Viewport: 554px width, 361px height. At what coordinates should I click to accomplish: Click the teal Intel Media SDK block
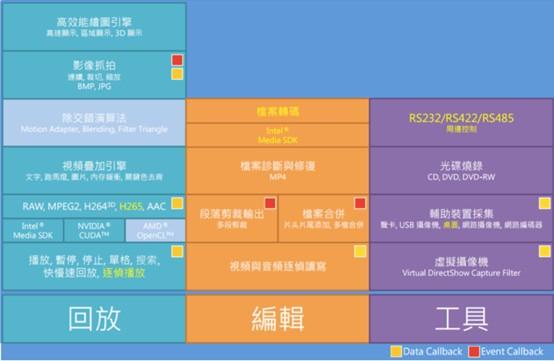(x=33, y=231)
